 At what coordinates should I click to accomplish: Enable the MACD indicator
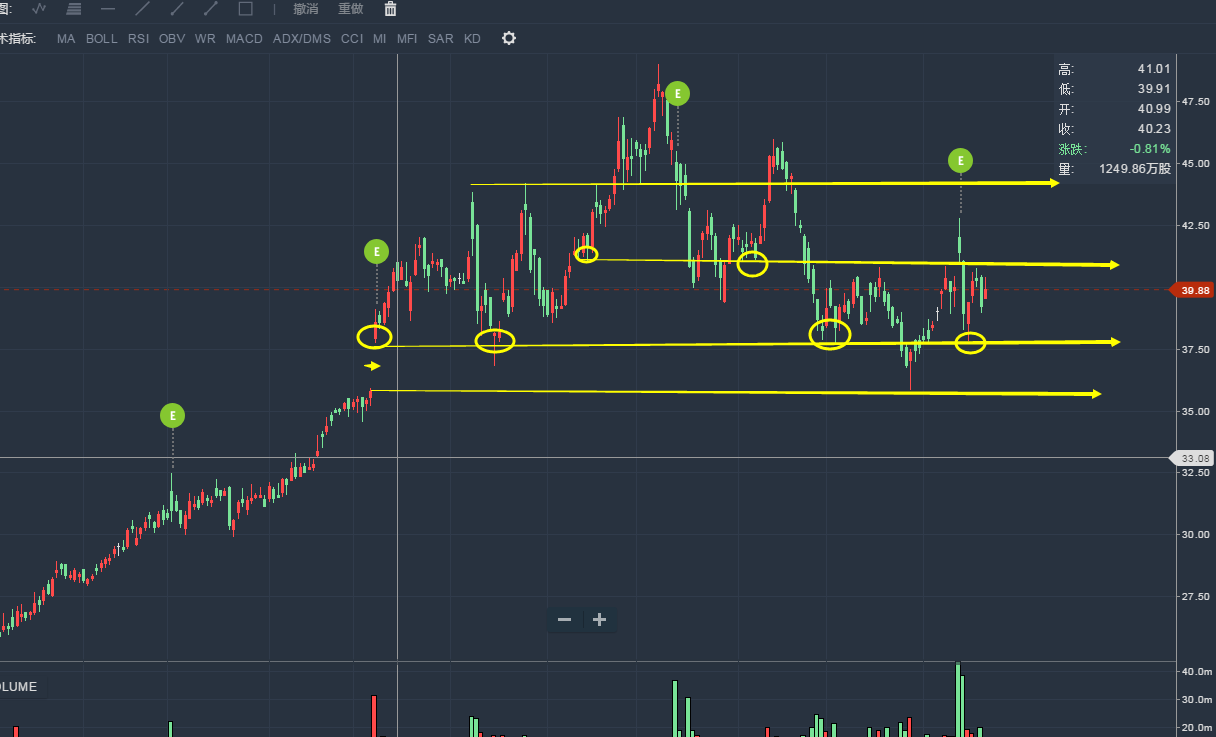click(244, 39)
